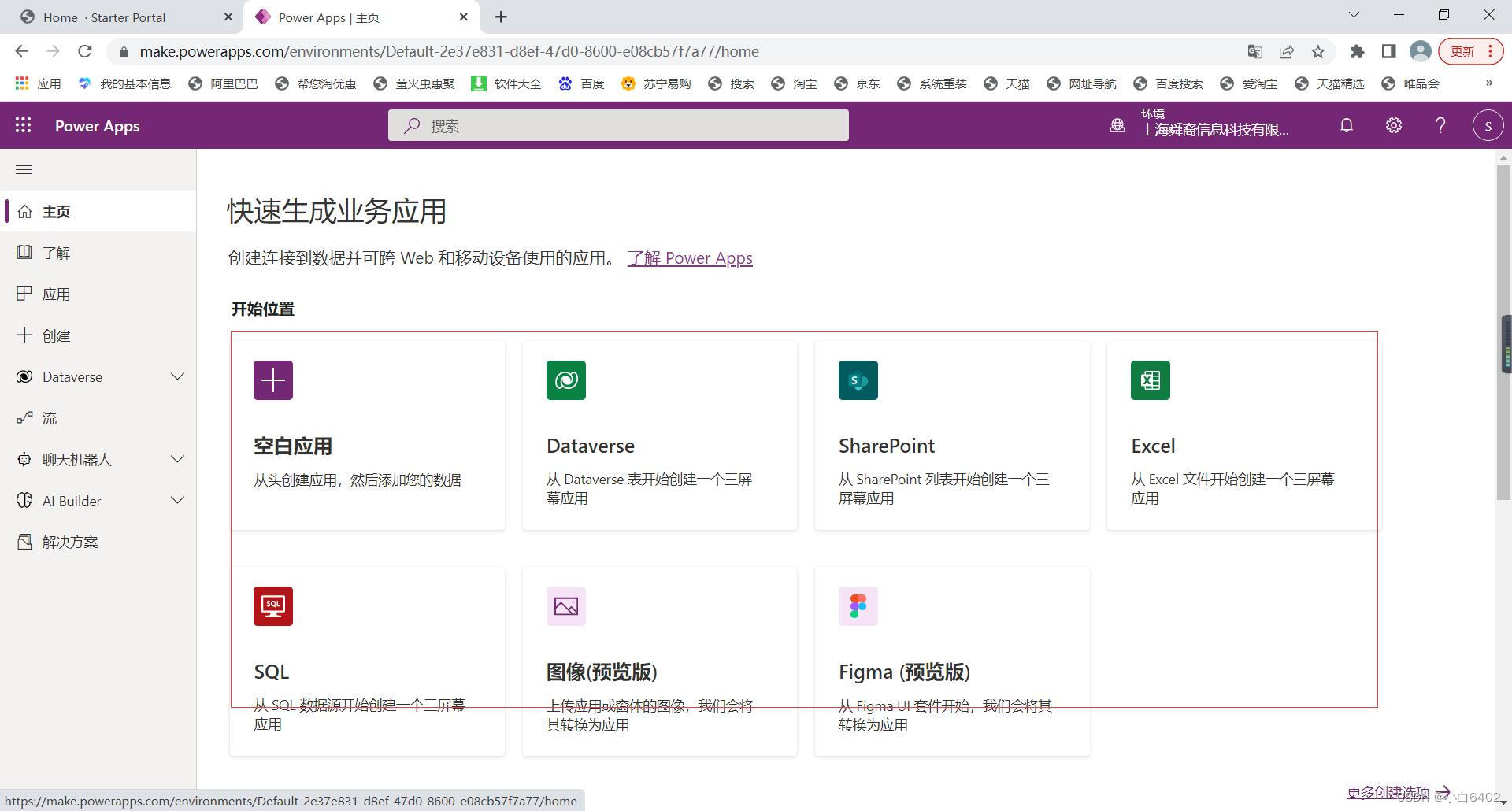This screenshot has width=1512, height=811.
Task: Select 了解 in the left navigation
Action: pos(98,253)
